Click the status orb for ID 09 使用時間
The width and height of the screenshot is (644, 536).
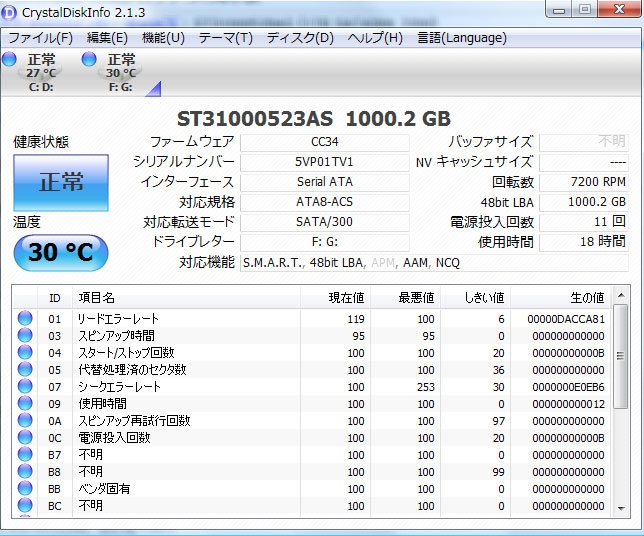[25, 403]
